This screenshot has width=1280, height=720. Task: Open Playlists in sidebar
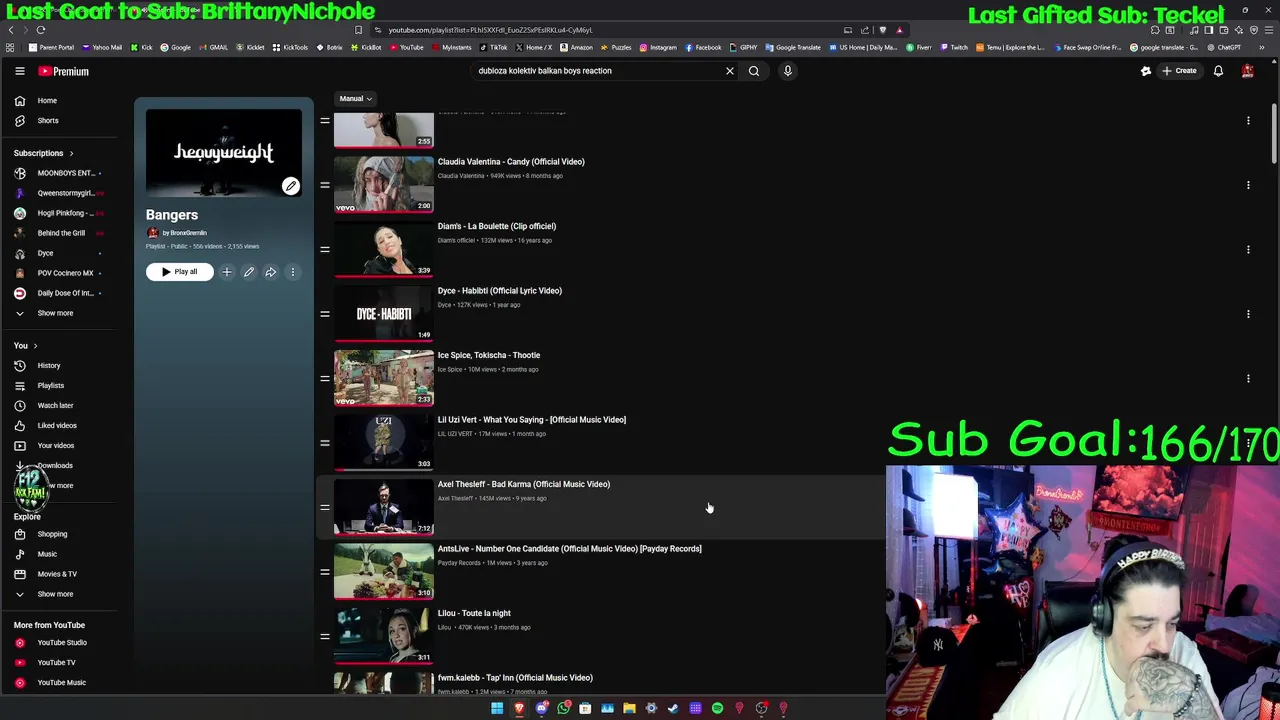click(50, 386)
